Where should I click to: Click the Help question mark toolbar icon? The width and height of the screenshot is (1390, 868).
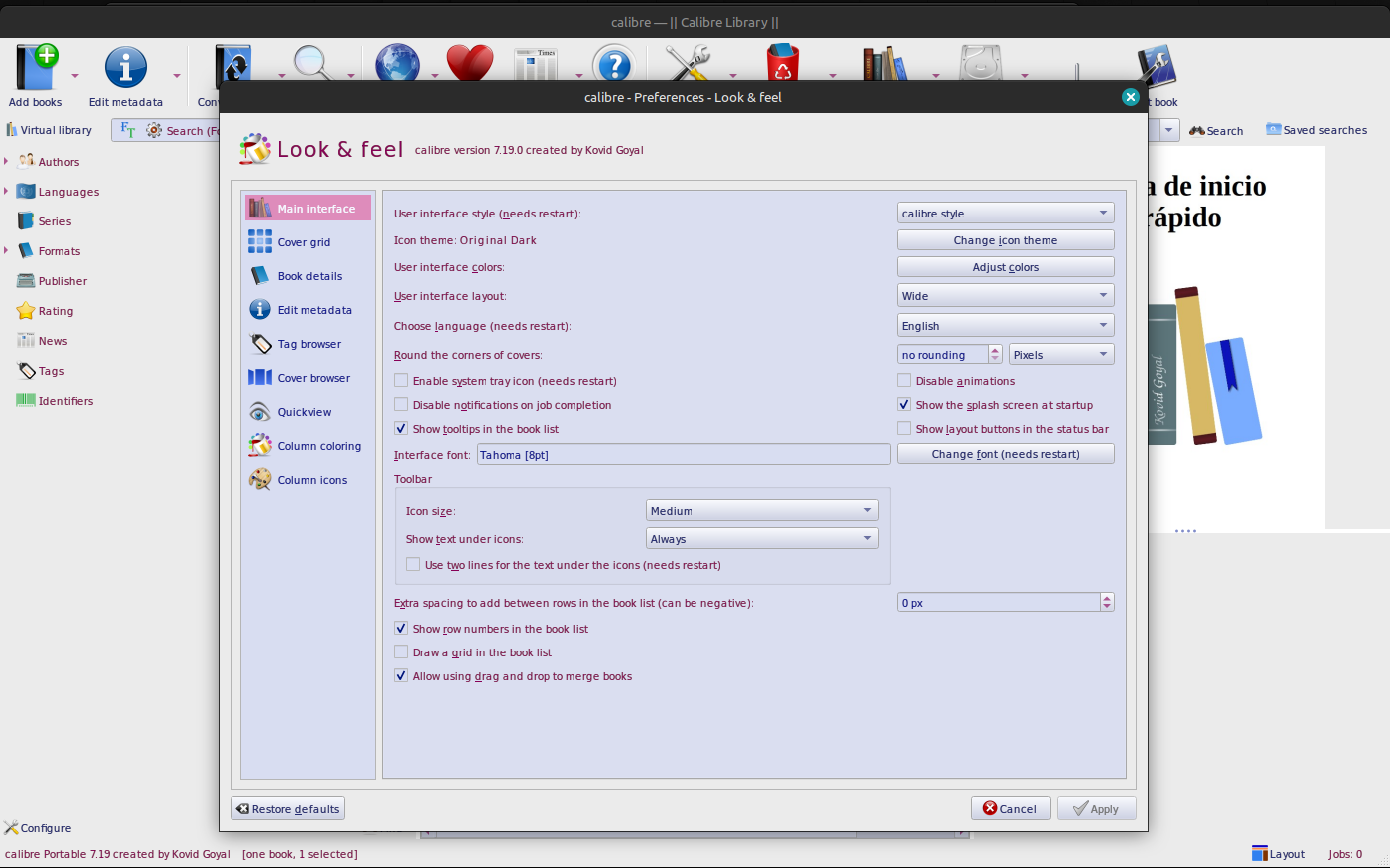[x=614, y=62]
